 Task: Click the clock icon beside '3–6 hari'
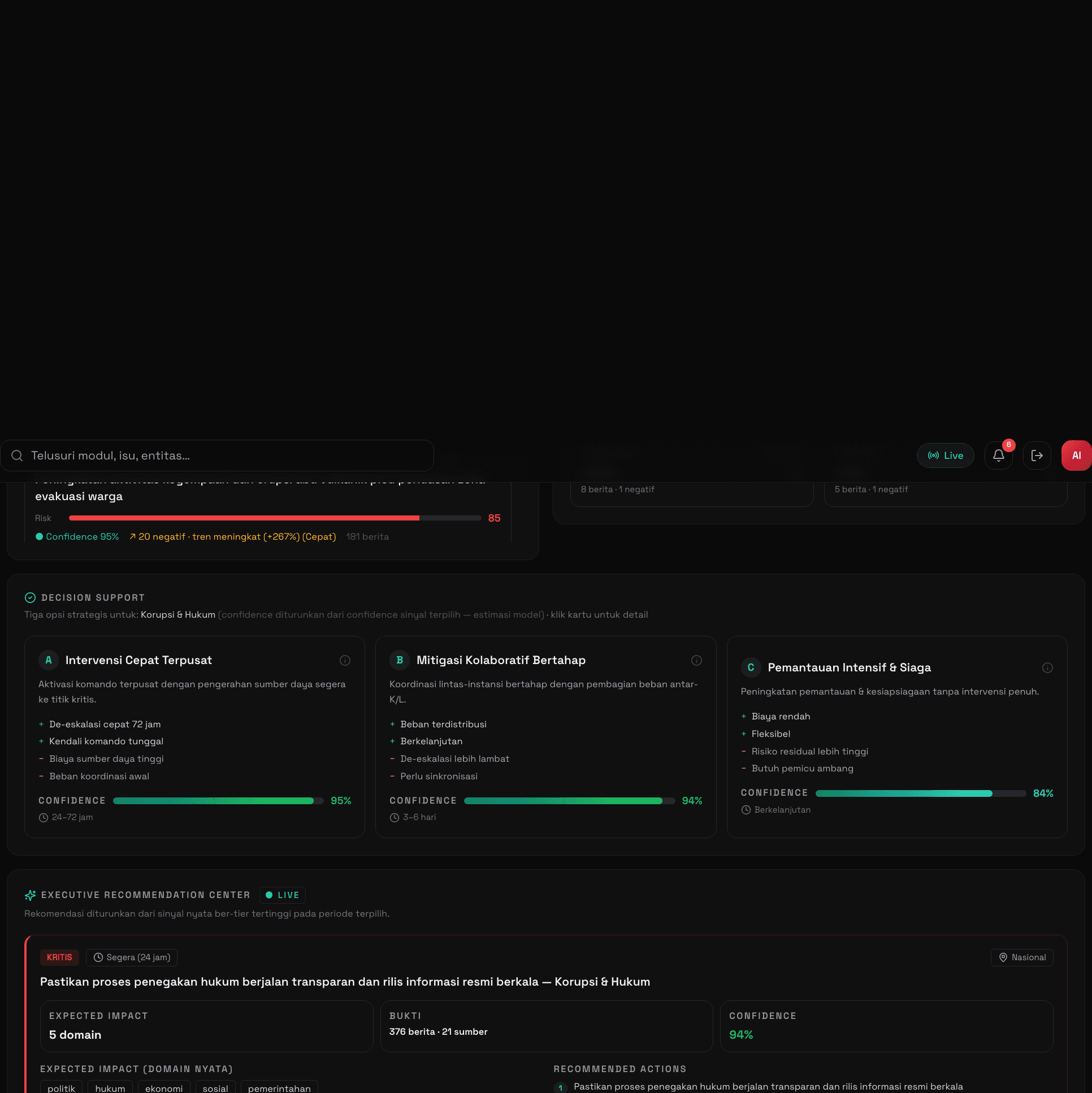pyautogui.click(x=395, y=817)
